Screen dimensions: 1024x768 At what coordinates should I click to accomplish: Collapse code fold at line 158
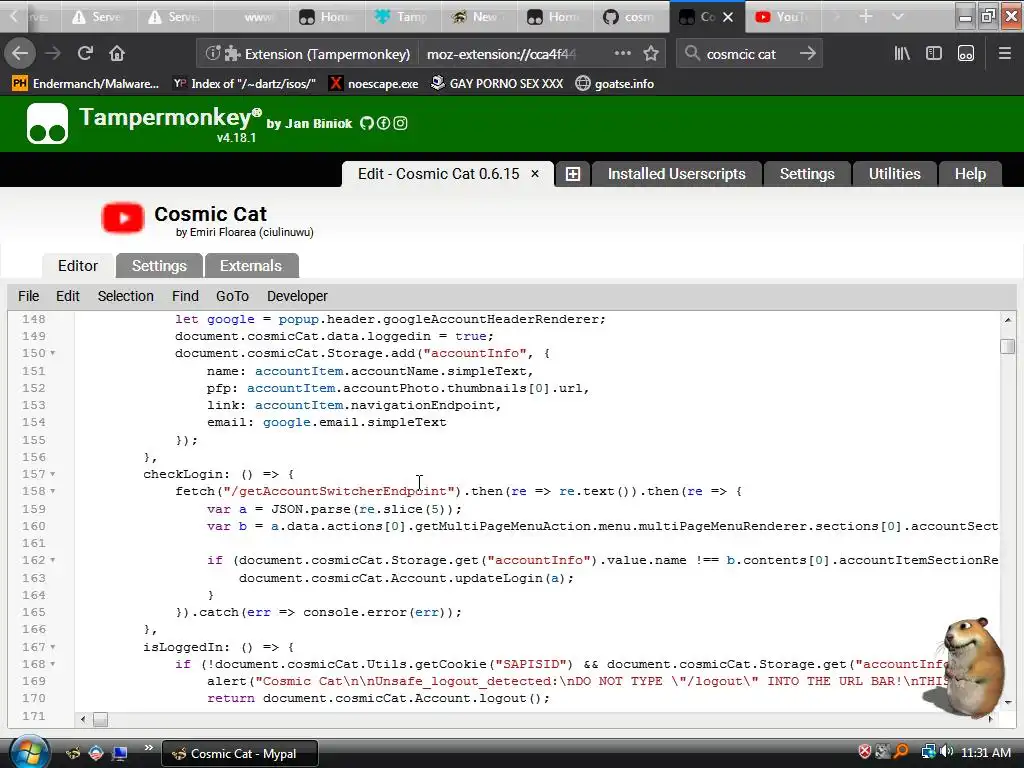(53, 491)
